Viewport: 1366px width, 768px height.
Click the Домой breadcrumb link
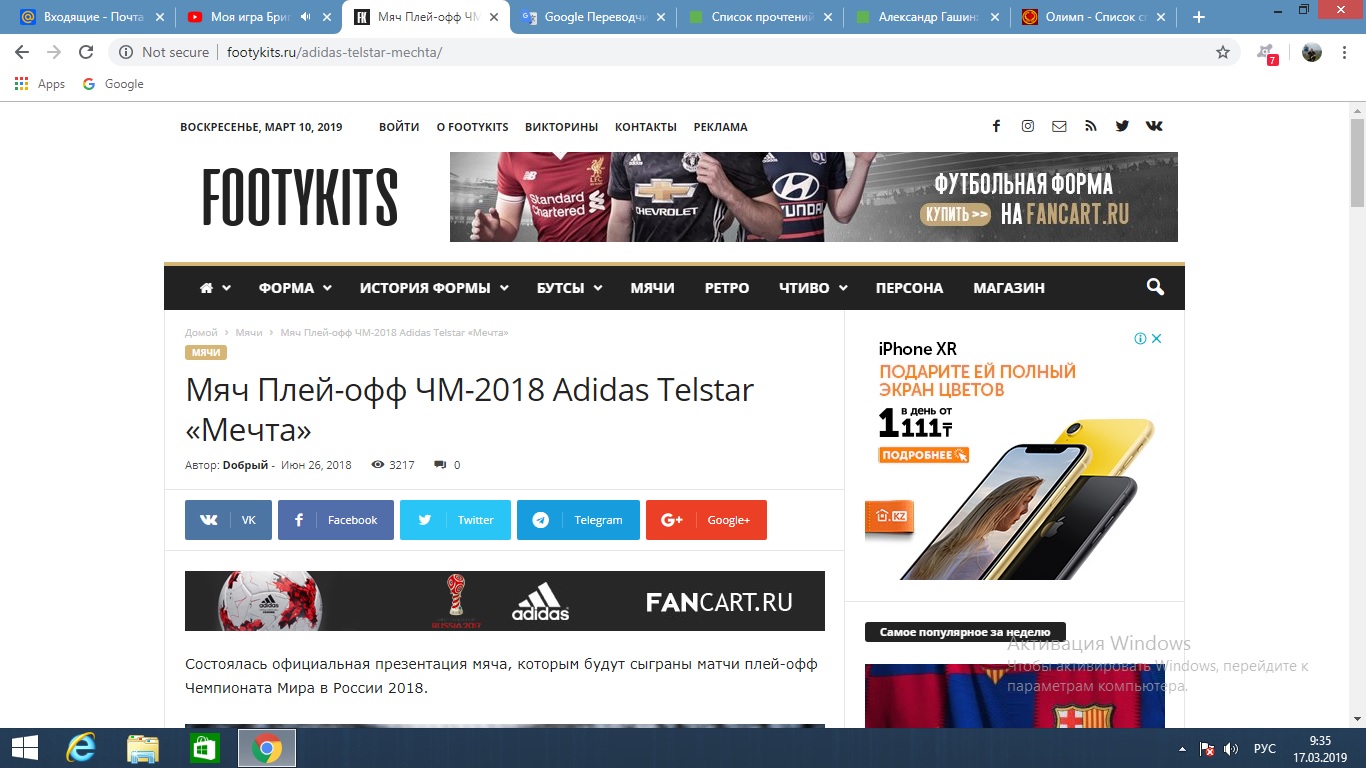[201, 332]
